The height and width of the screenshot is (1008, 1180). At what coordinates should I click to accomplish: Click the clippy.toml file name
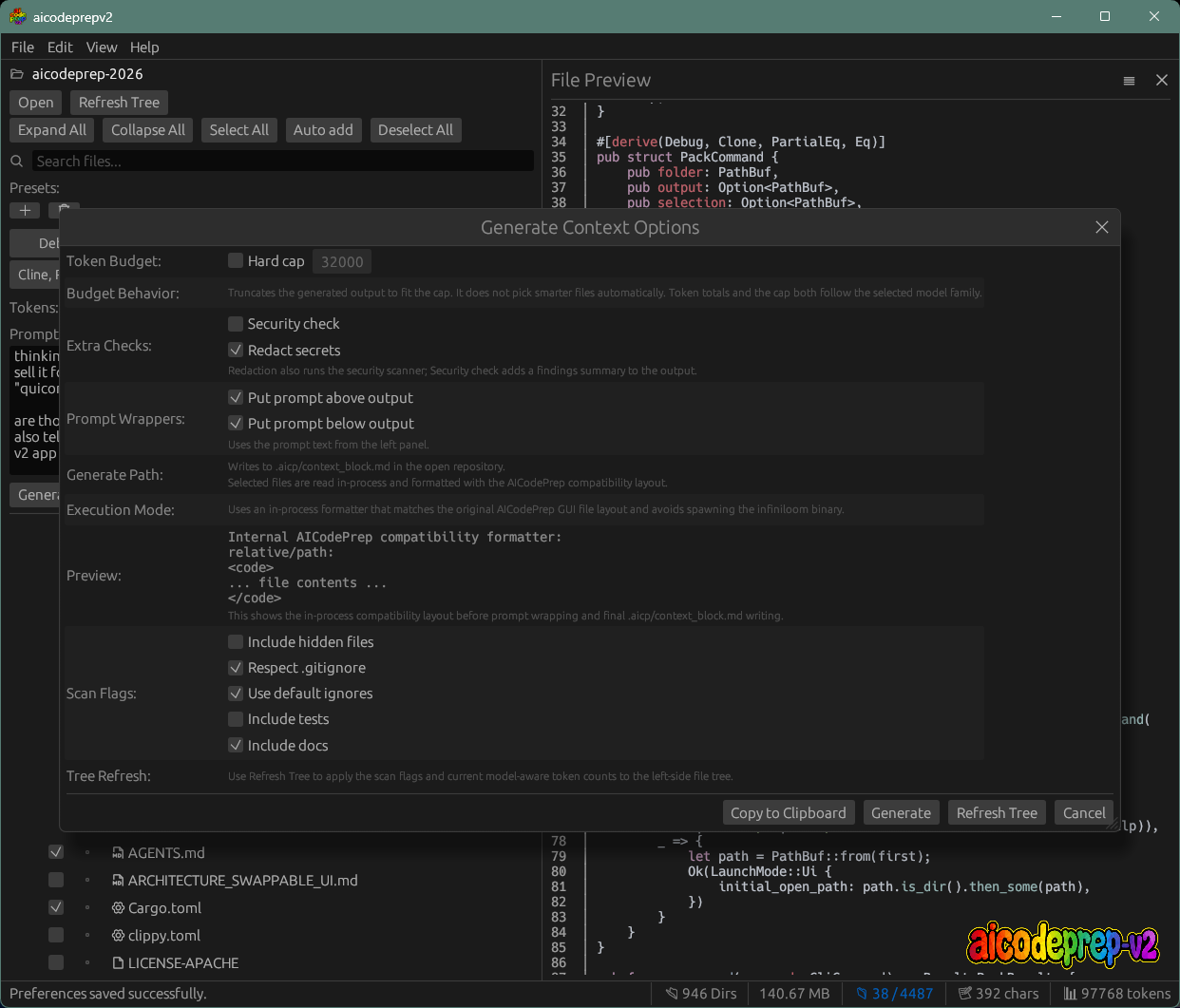click(164, 936)
